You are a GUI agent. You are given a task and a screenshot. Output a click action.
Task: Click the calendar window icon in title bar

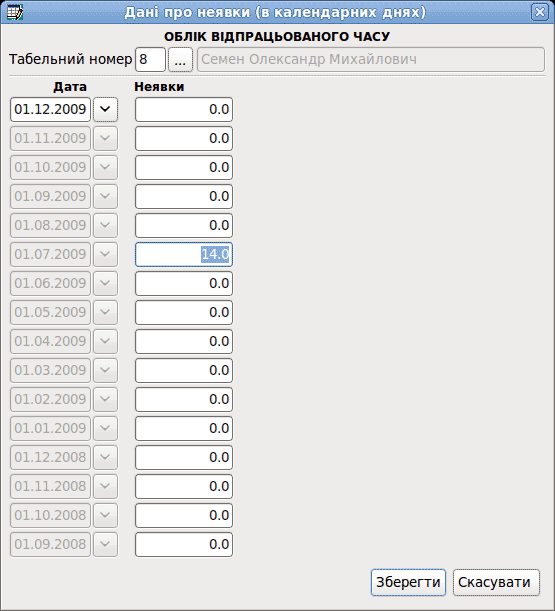pyautogui.click(x=15, y=12)
